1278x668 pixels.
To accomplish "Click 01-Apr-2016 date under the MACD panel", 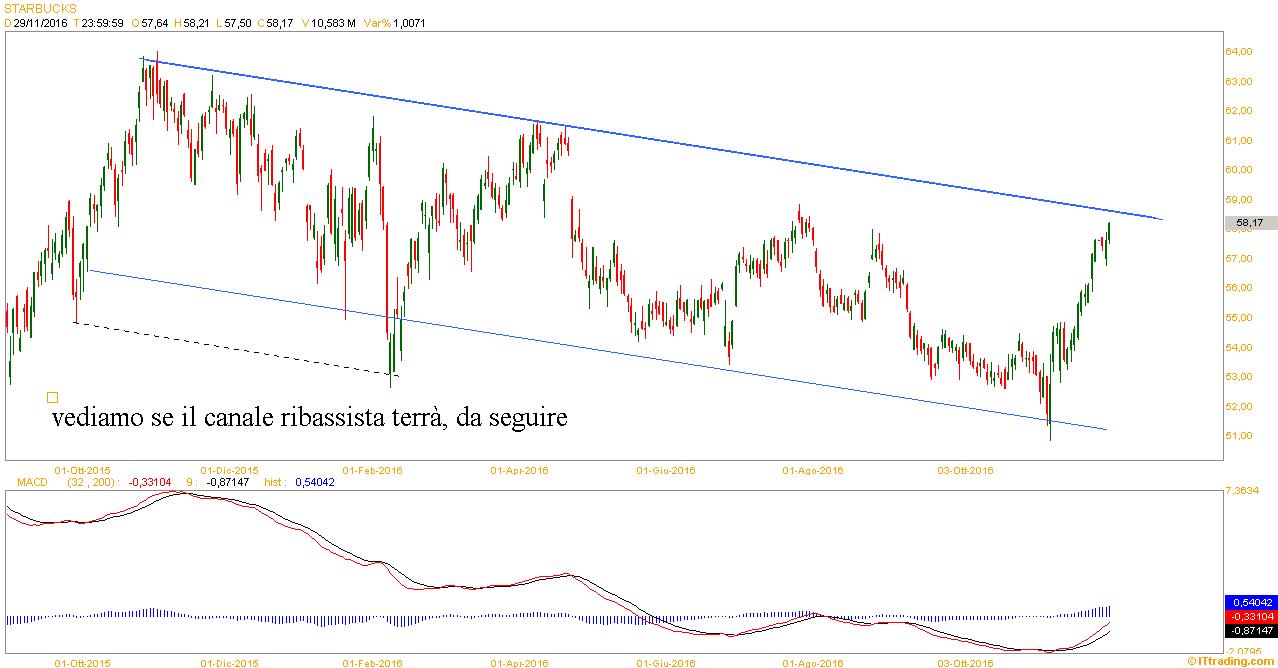I will (x=519, y=662).
